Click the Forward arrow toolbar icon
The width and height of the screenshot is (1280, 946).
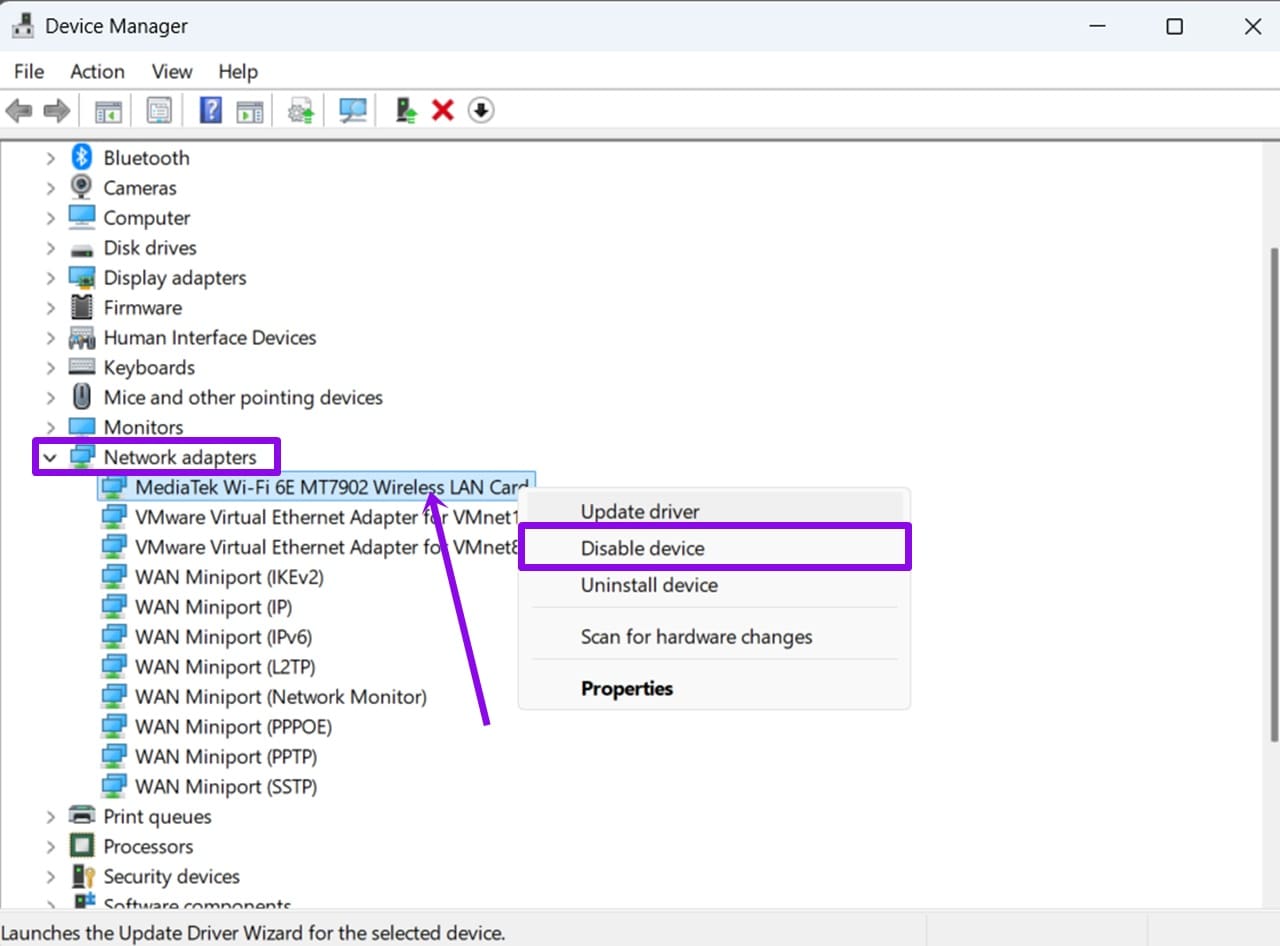pyautogui.click(x=56, y=110)
